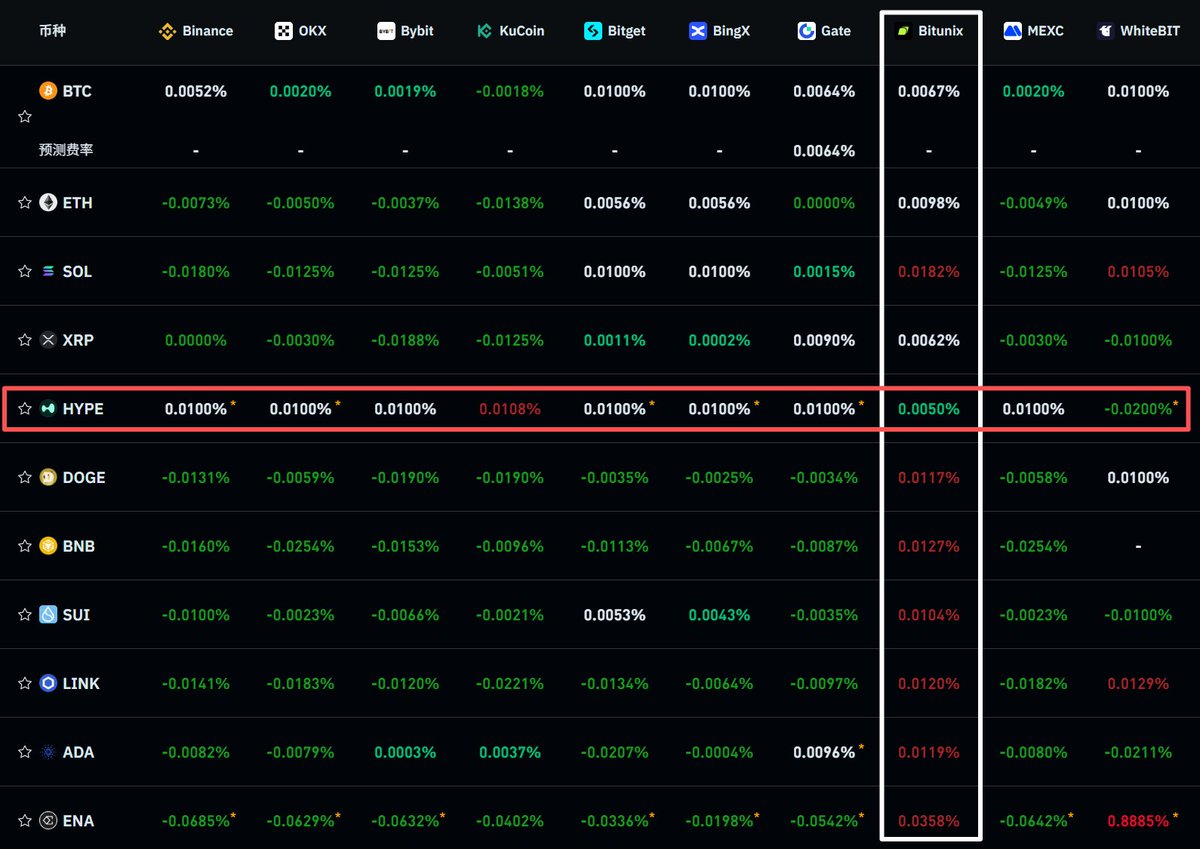Image resolution: width=1200 pixels, height=849 pixels.
Task: Open the HYPE coin name link
Action: (83, 409)
